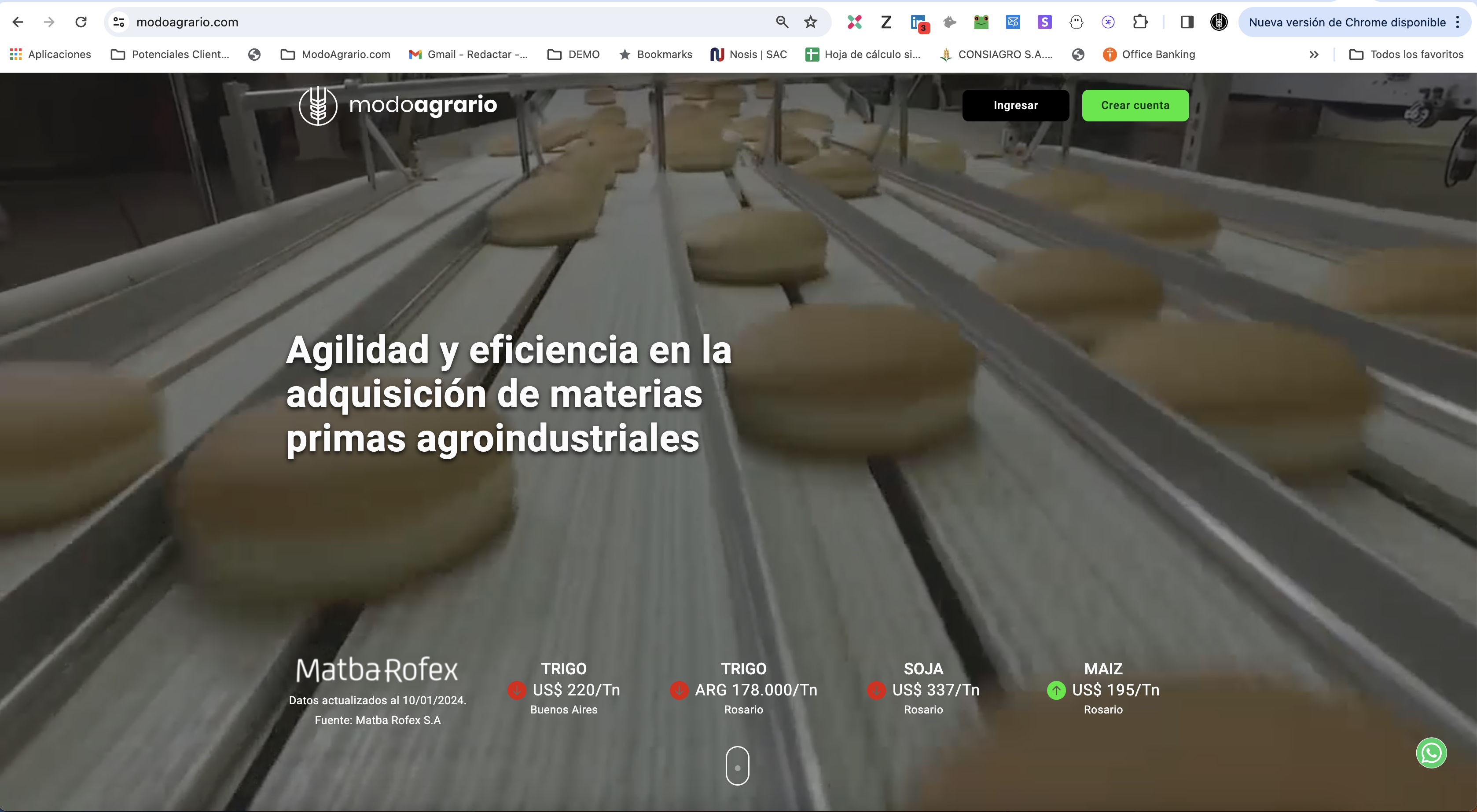Click 'Fuente: Matba Rofex S.A' text
Image resolution: width=1477 pixels, height=812 pixels.
[x=377, y=721]
